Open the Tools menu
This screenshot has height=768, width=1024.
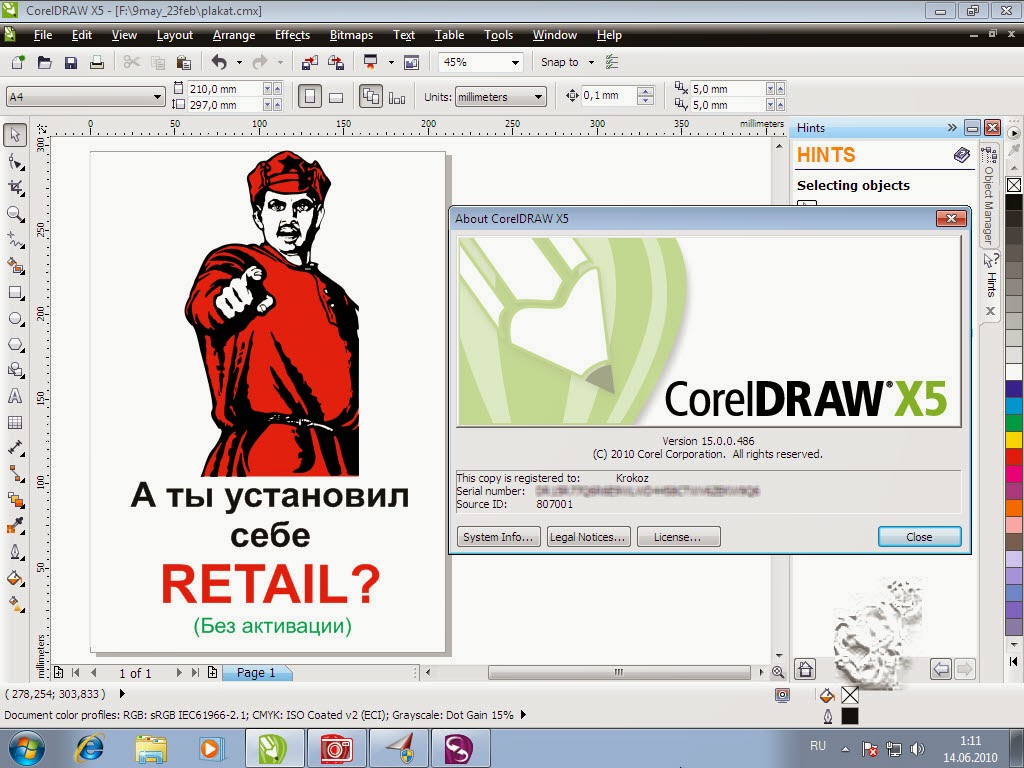tap(498, 35)
